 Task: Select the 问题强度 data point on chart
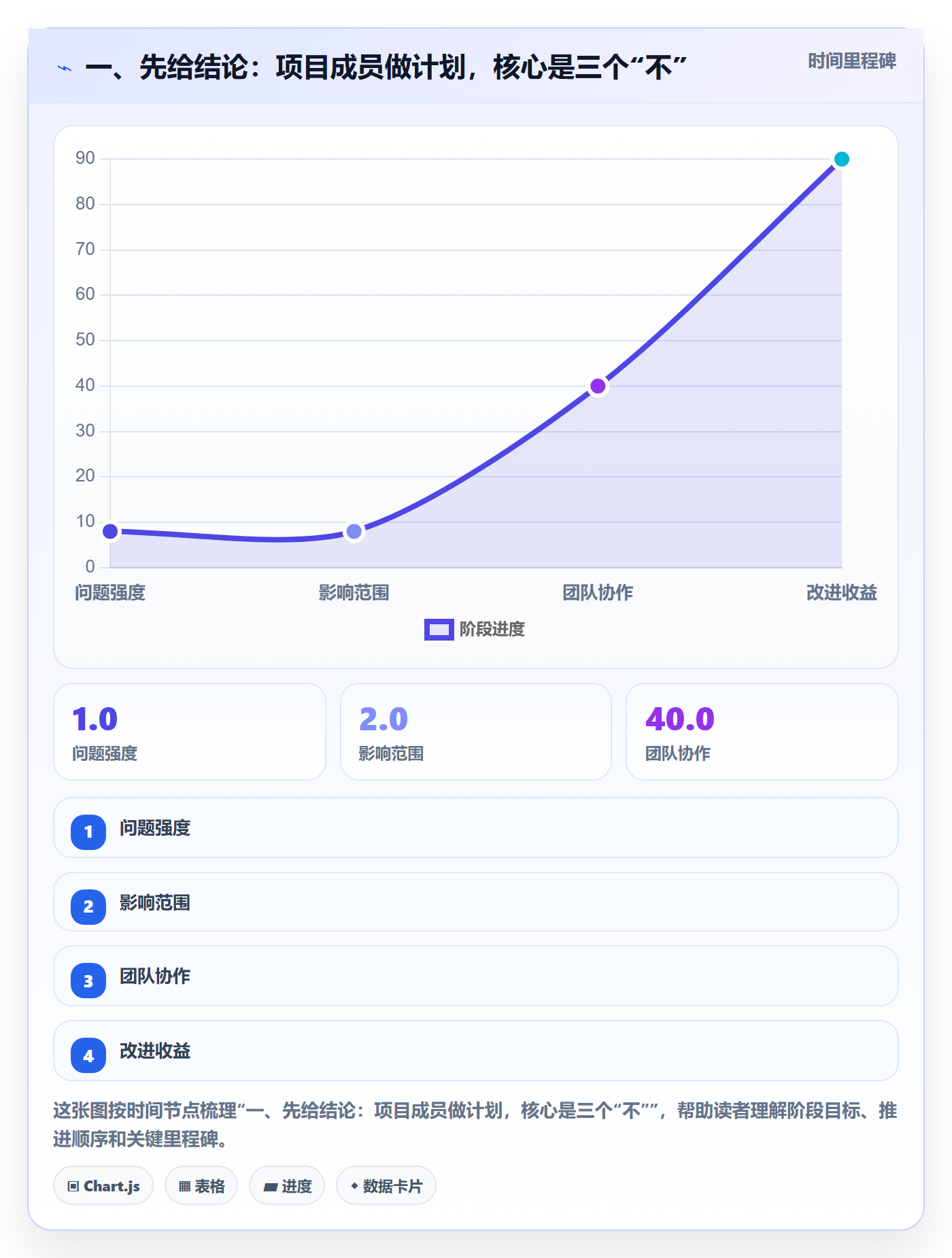tap(110, 531)
